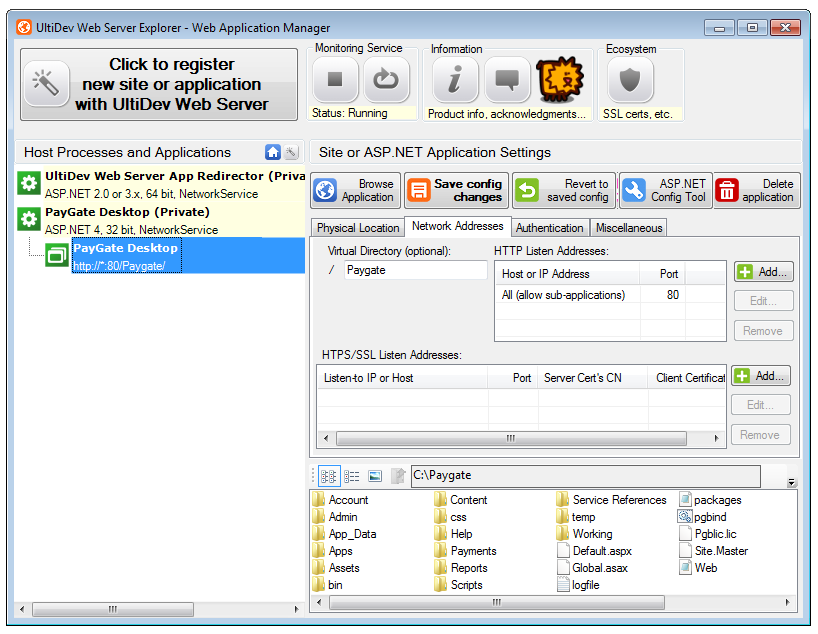Select the bin folder
Screen dimensions: 818x634
[328, 585]
